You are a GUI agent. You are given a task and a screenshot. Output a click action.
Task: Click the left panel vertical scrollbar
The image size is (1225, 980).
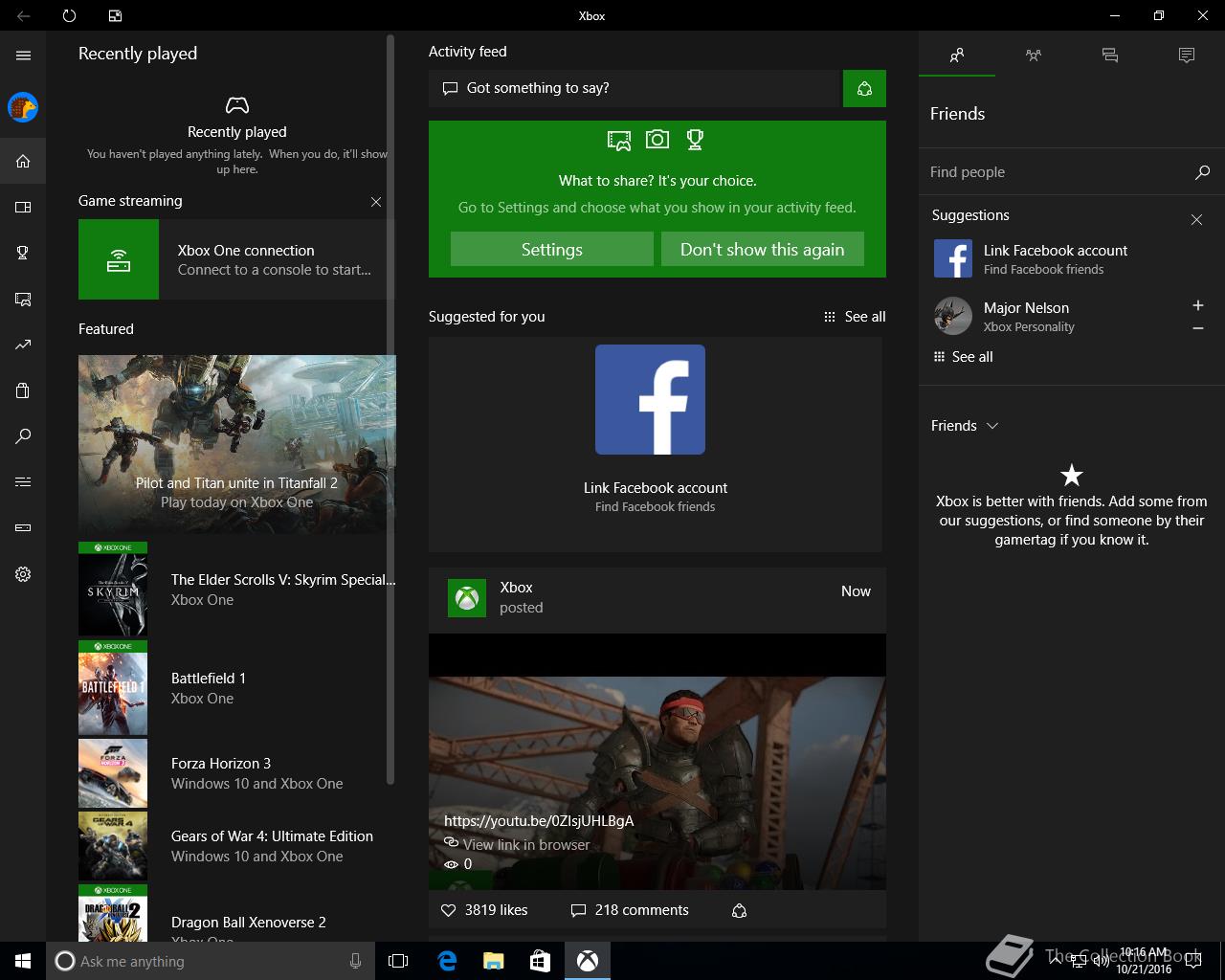pyautogui.click(x=390, y=412)
